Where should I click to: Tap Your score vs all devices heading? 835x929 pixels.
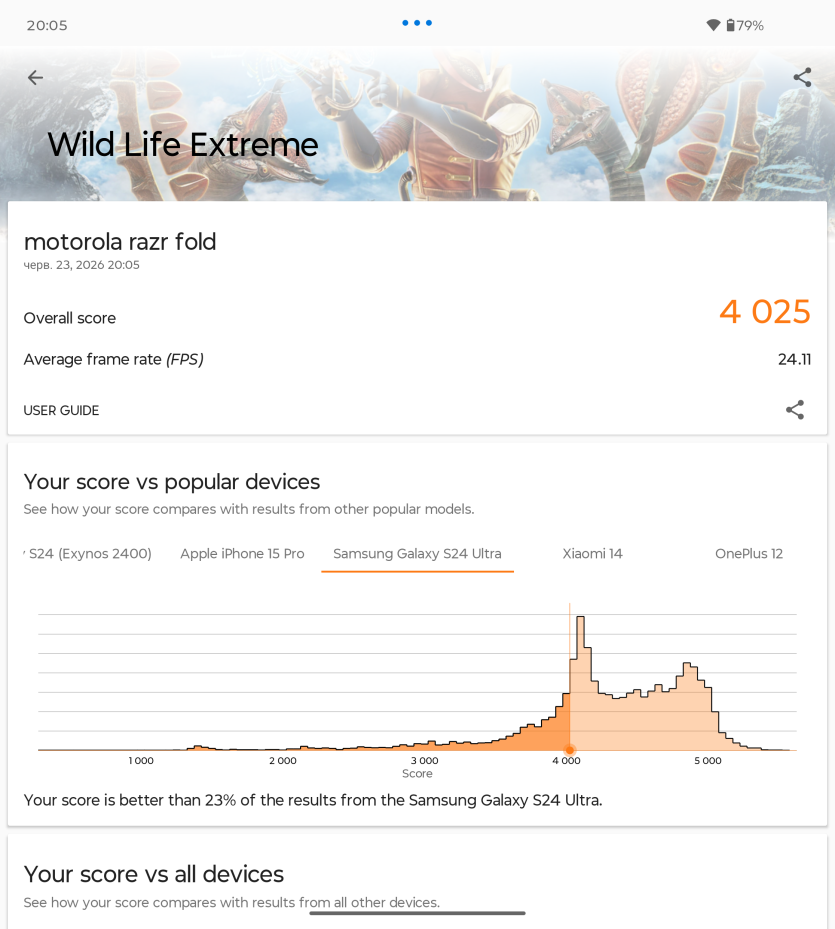154,874
